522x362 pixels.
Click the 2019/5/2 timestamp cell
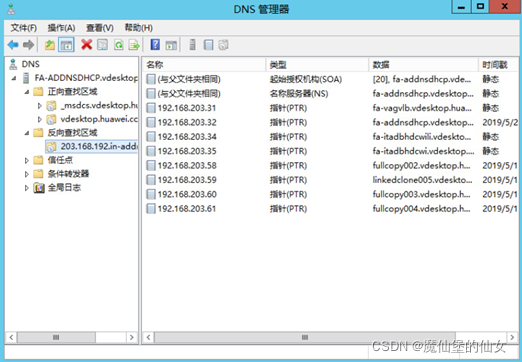tap(500, 122)
